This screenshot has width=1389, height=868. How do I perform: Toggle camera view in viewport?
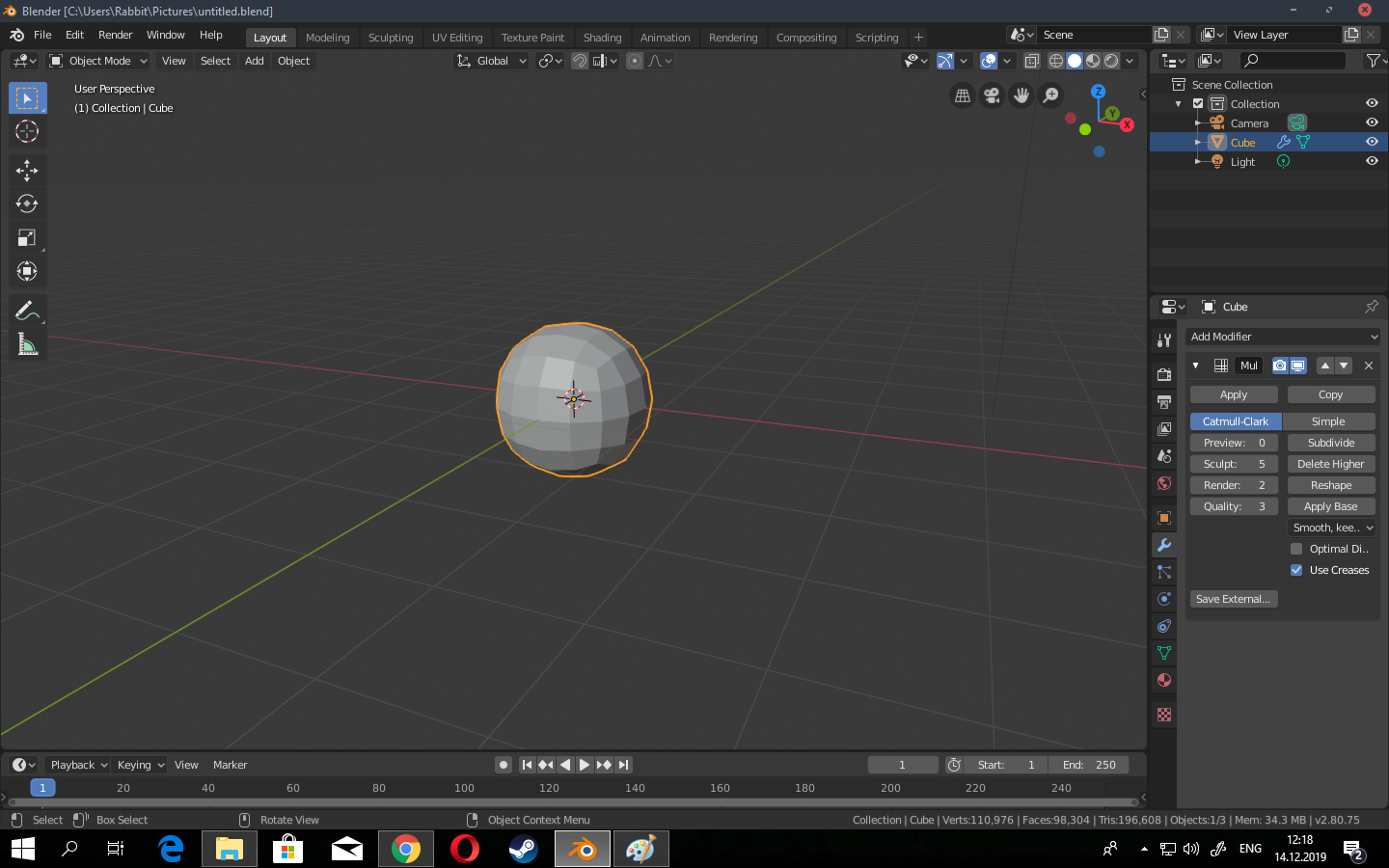[x=992, y=95]
